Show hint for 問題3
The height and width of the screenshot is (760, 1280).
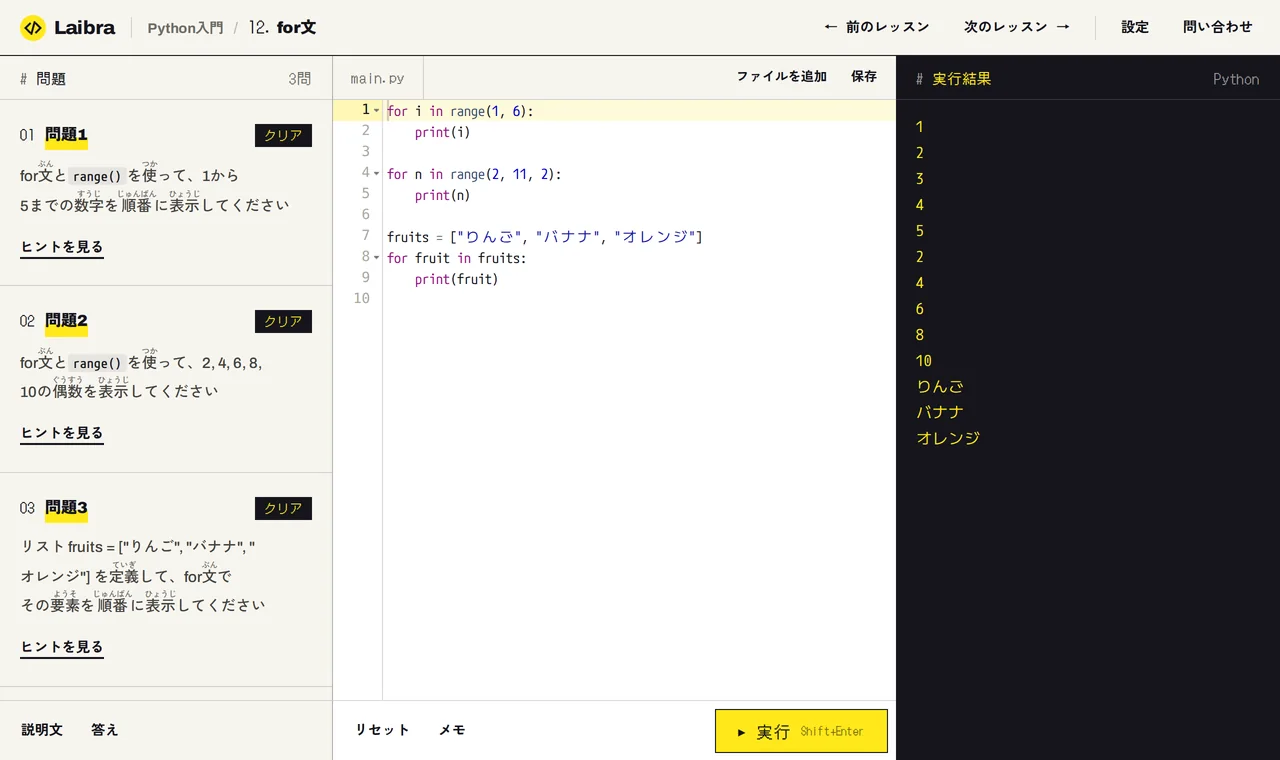(62, 647)
